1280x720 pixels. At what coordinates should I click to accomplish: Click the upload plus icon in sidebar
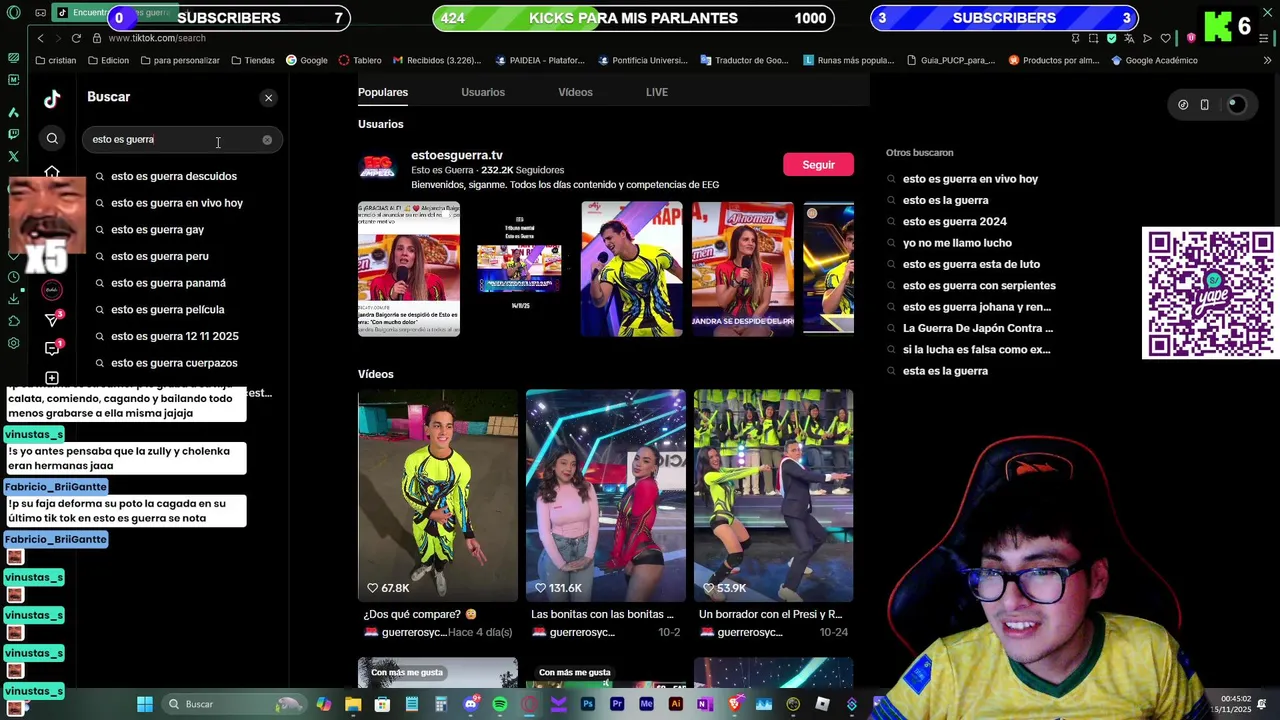click(x=52, y=378)
